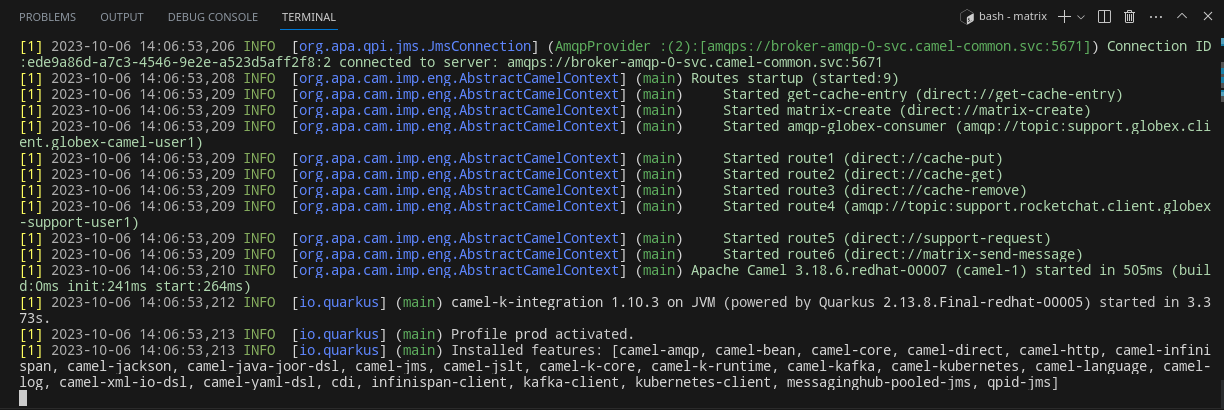Click the io.quarkus logger in Profile prod line

[340, 334]
